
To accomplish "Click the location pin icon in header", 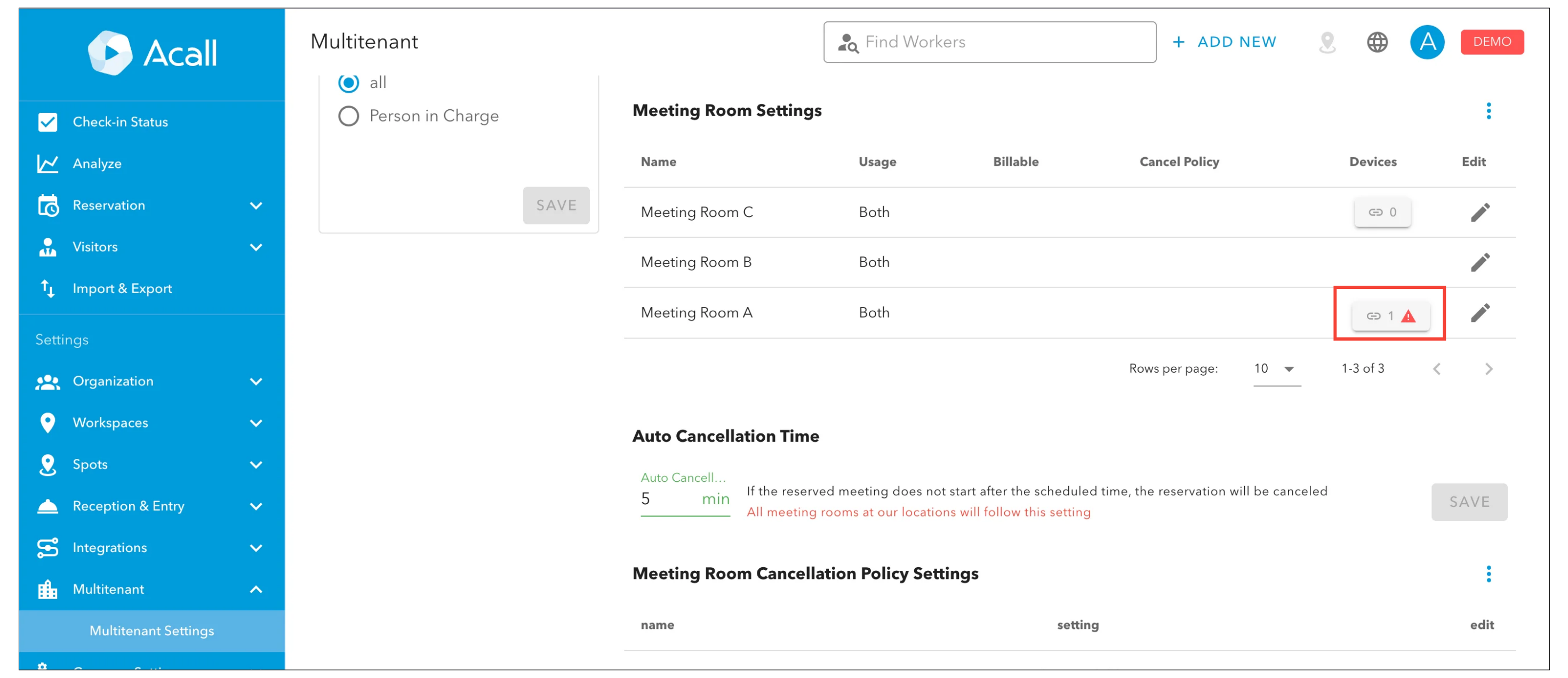I will pyautogui.click(x=1327, y=42).
